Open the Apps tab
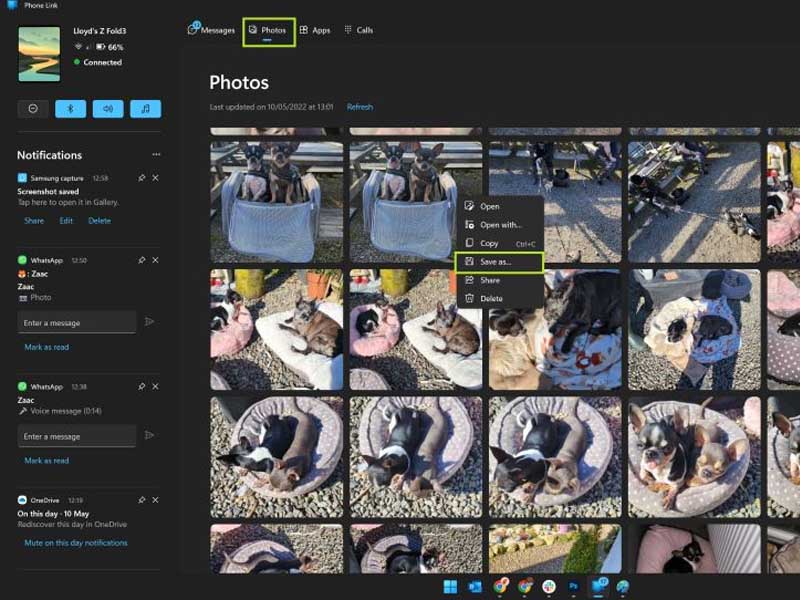 315,30
